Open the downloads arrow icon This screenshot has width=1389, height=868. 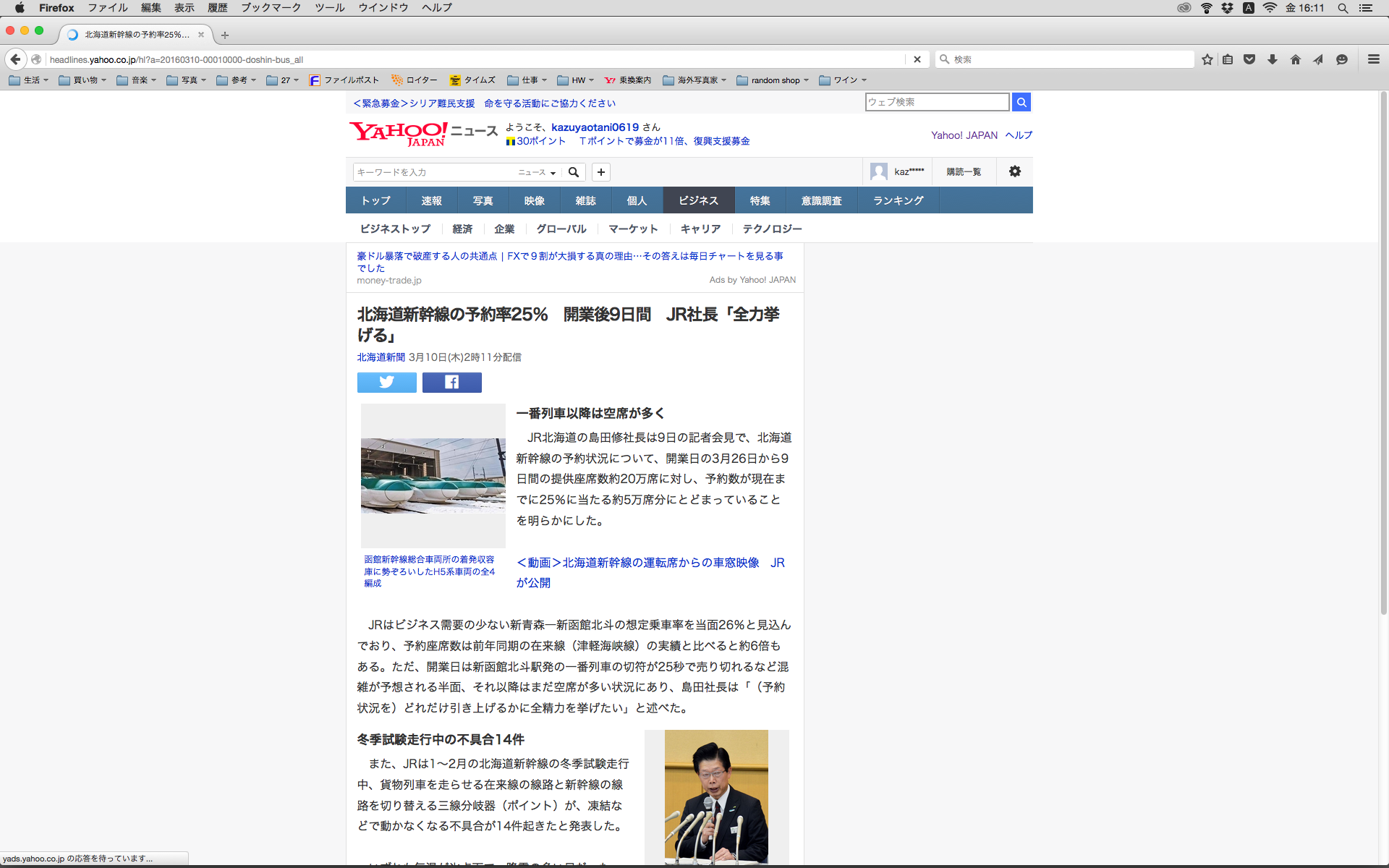1273,59
